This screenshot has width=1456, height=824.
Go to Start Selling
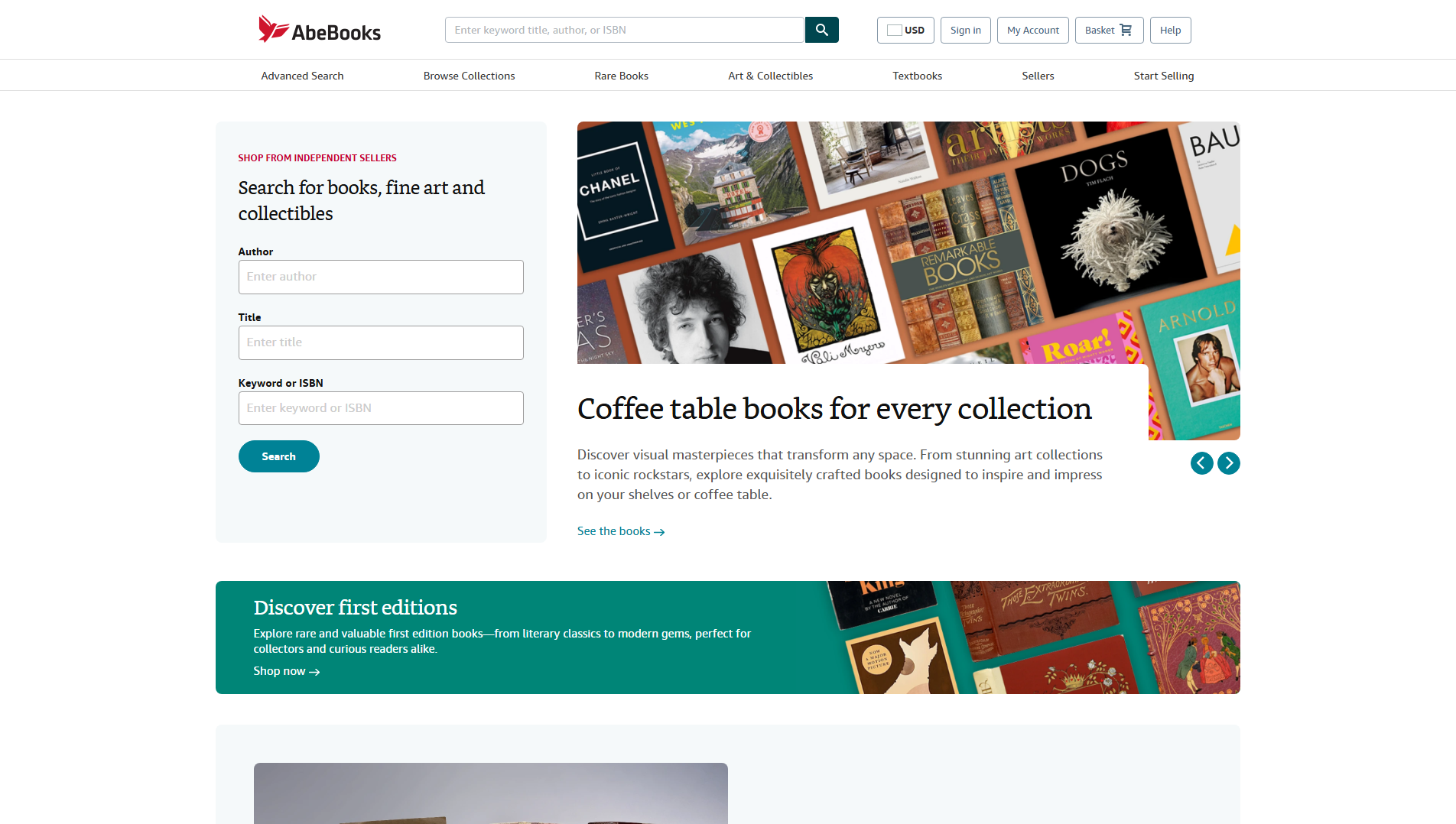(1164, 76)
